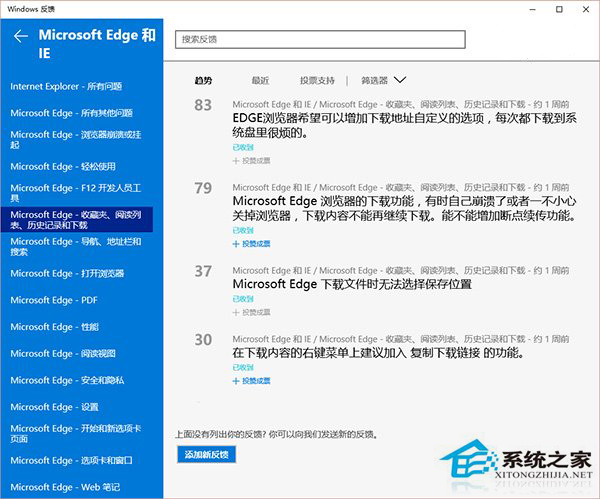The height and width of the screenshot is (499, 600).
Task: Open Microsoft Edge - 浏览器崩溃或挂起 category
Action: tap(76, 140)
